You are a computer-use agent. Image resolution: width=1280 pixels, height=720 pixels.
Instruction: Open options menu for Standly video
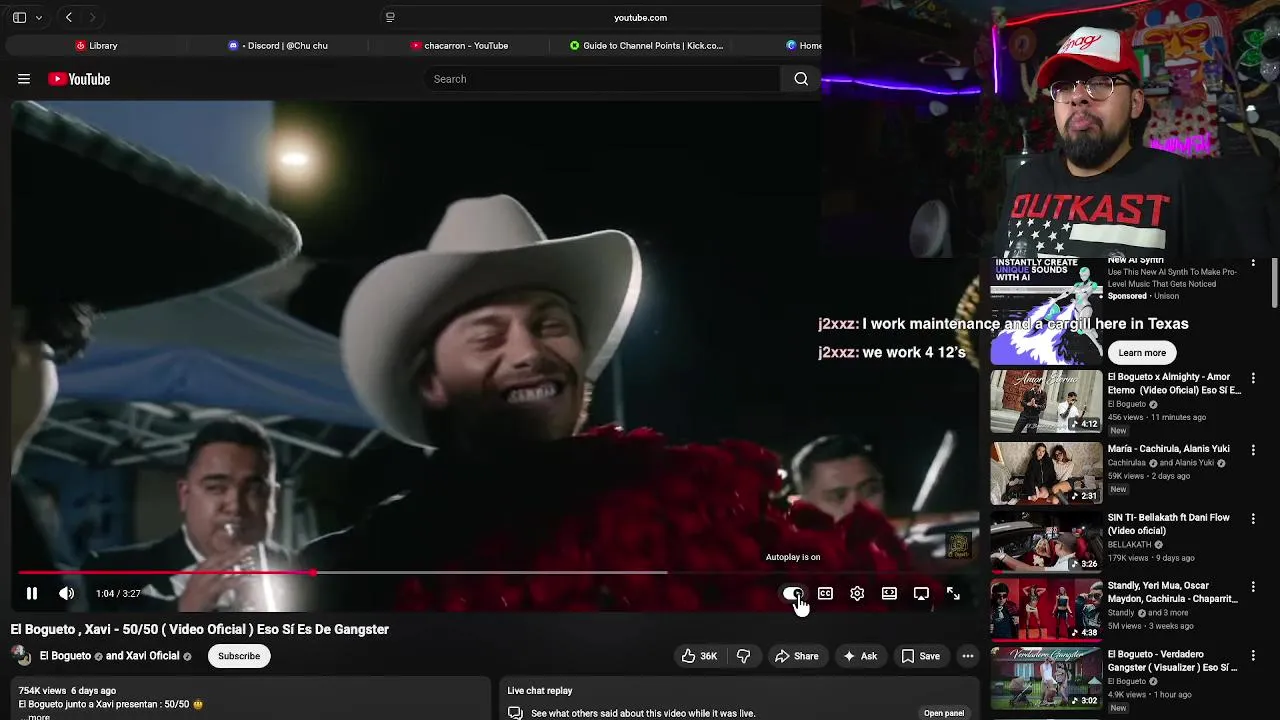point(1253,587)
